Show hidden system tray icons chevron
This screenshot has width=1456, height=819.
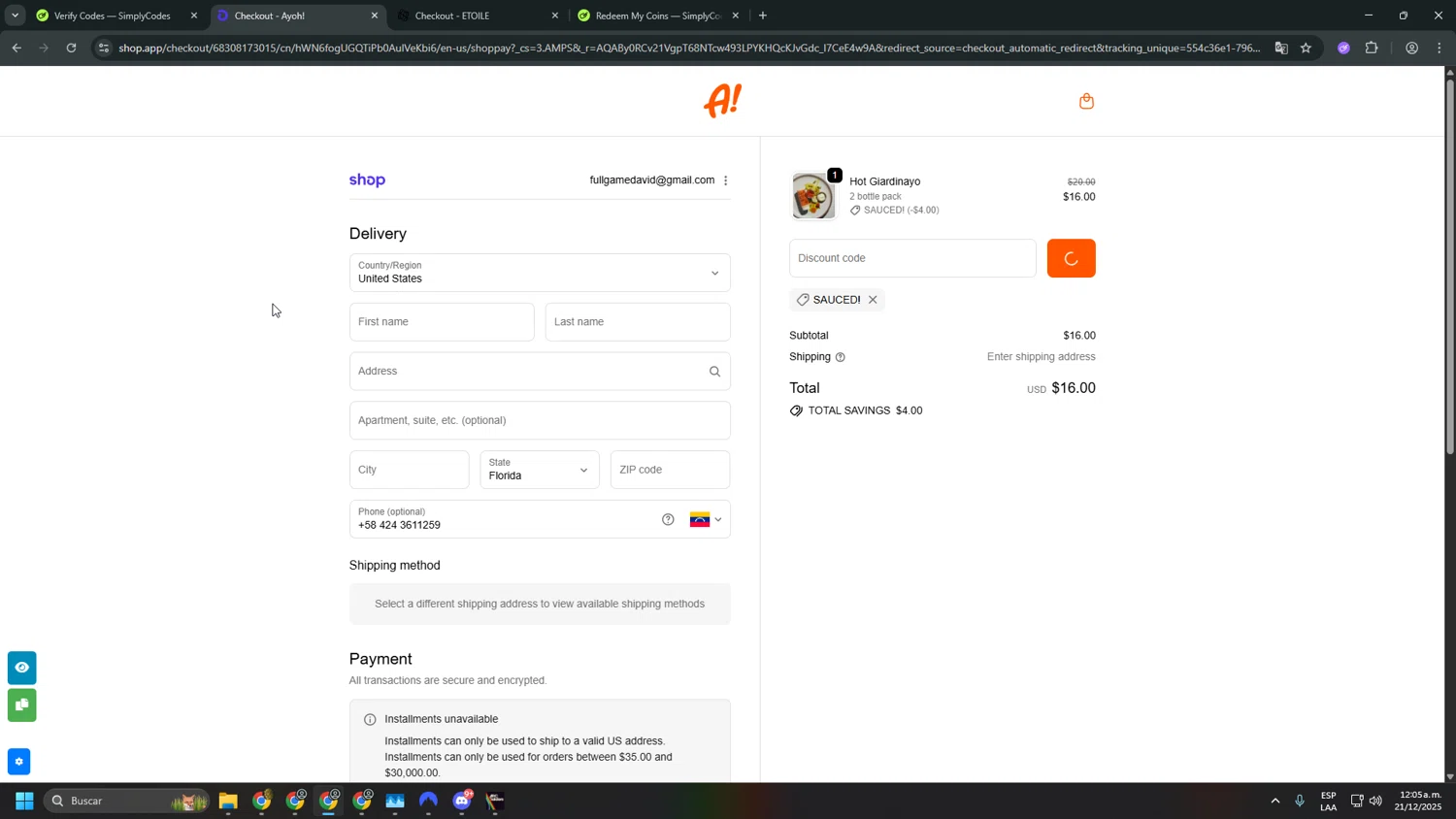1274,801
